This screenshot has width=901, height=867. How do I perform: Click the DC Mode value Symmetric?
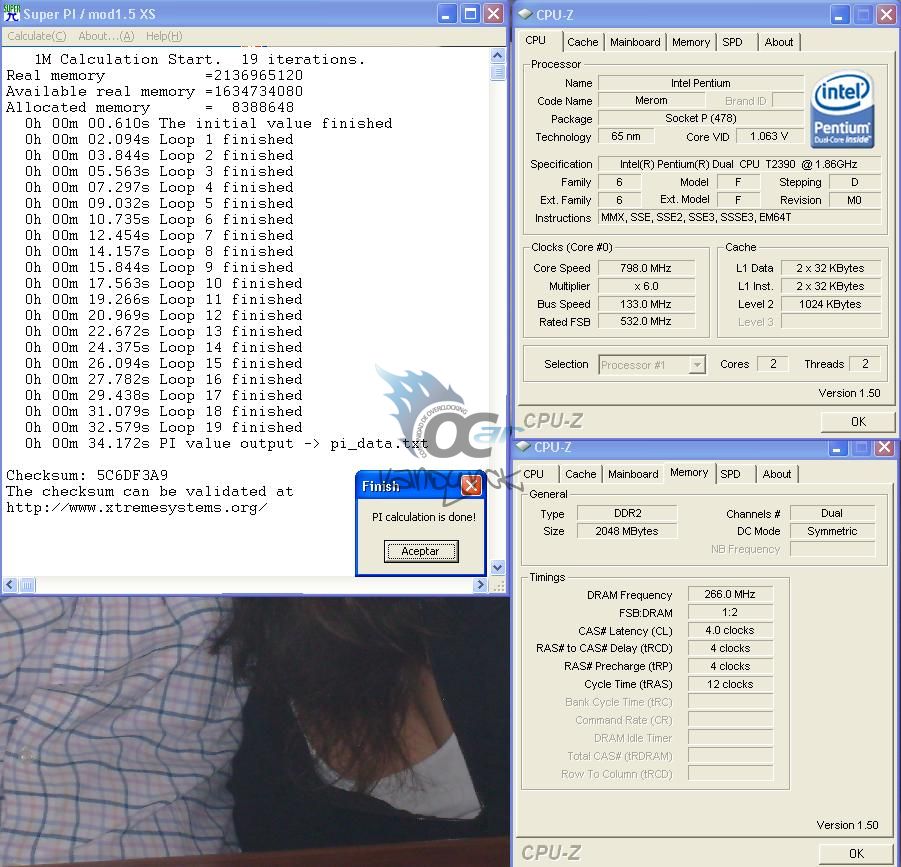832,531
